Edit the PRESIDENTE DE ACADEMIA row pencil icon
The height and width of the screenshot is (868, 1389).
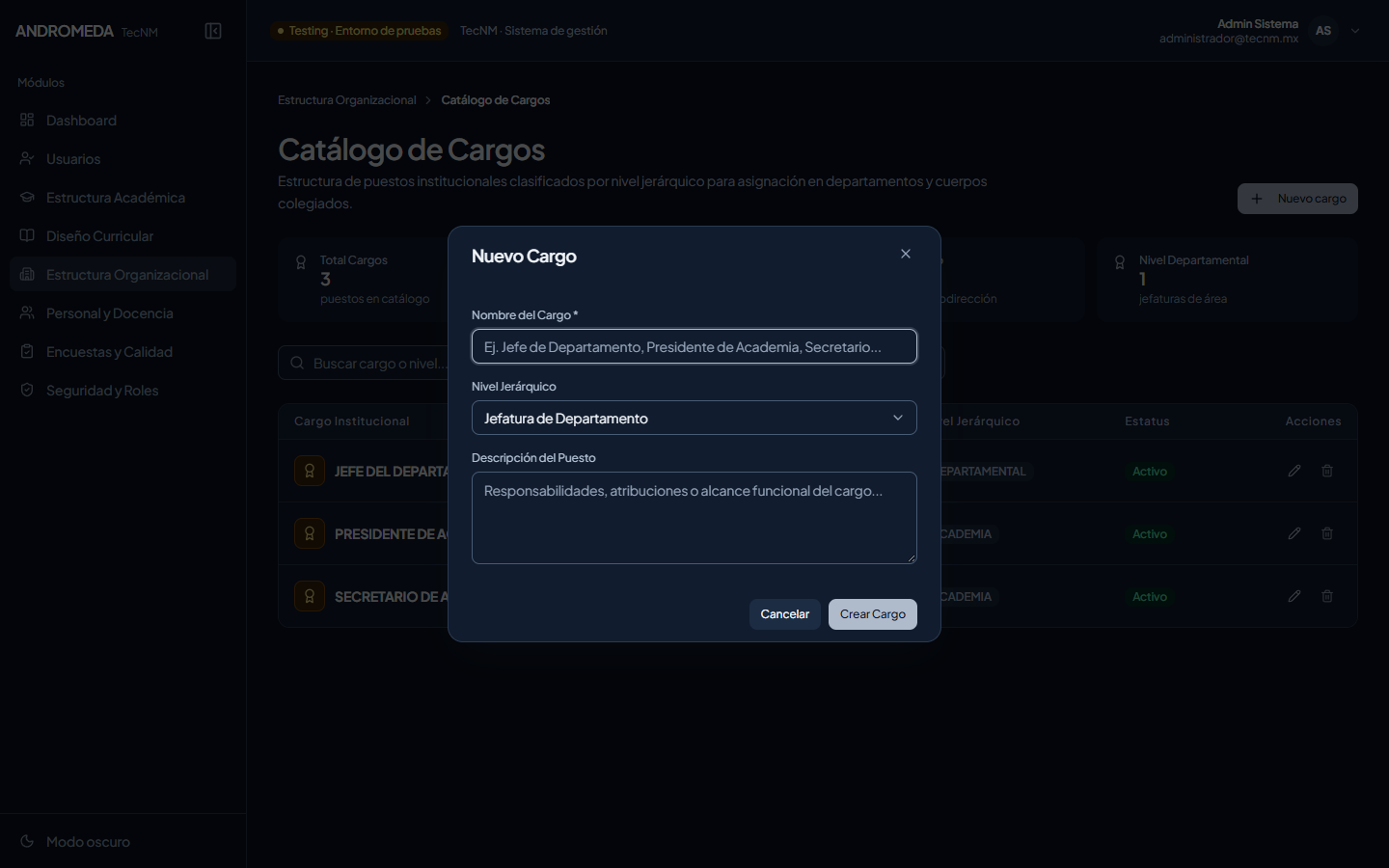1294,533
